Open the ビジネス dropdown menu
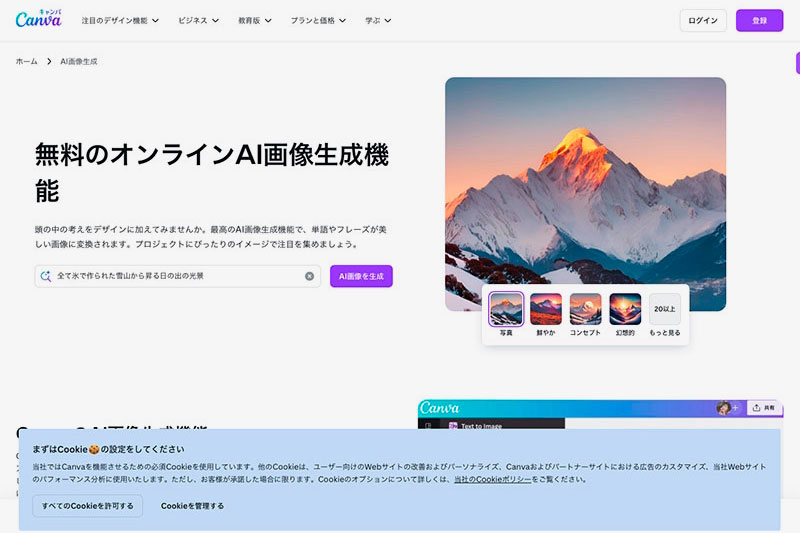 click(x=200, y=20)
